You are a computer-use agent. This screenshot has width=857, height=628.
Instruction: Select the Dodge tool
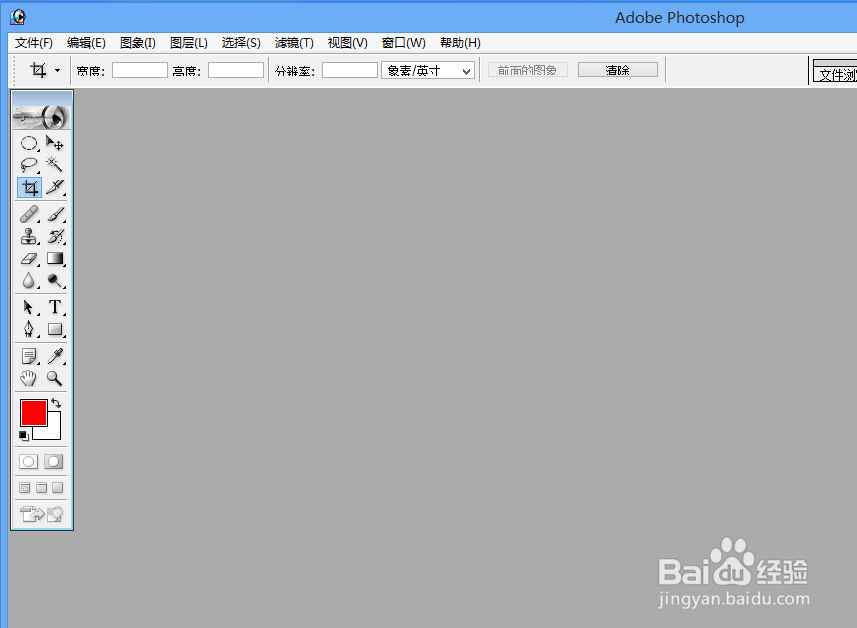tap(55, 280)
